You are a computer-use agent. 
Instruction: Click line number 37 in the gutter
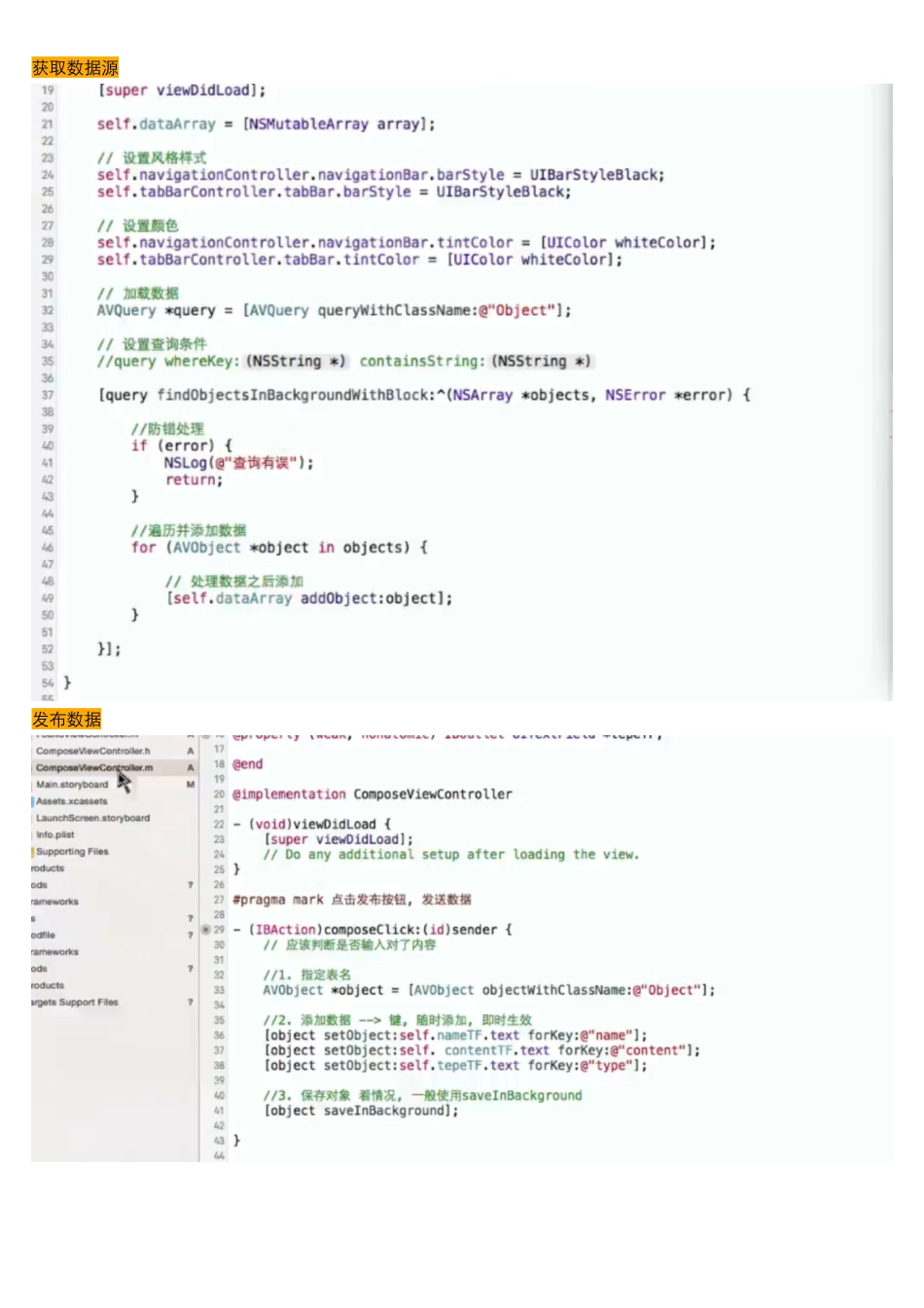tap(47, 395)
